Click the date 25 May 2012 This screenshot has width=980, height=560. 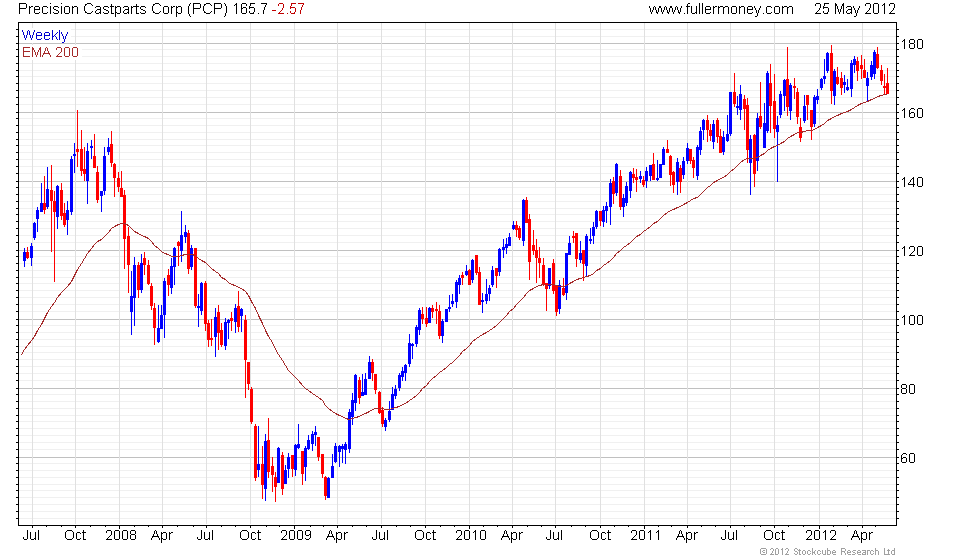point(855,9)
